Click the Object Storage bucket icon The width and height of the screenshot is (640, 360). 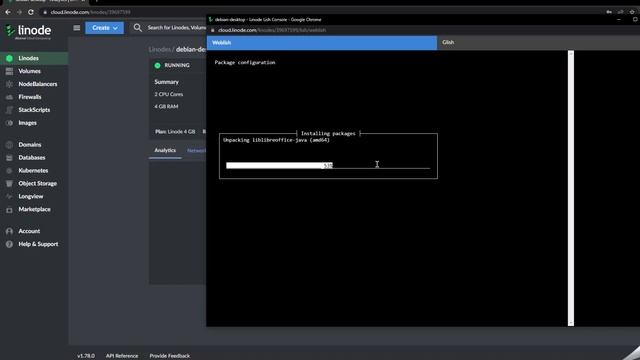tap(9, 184)
